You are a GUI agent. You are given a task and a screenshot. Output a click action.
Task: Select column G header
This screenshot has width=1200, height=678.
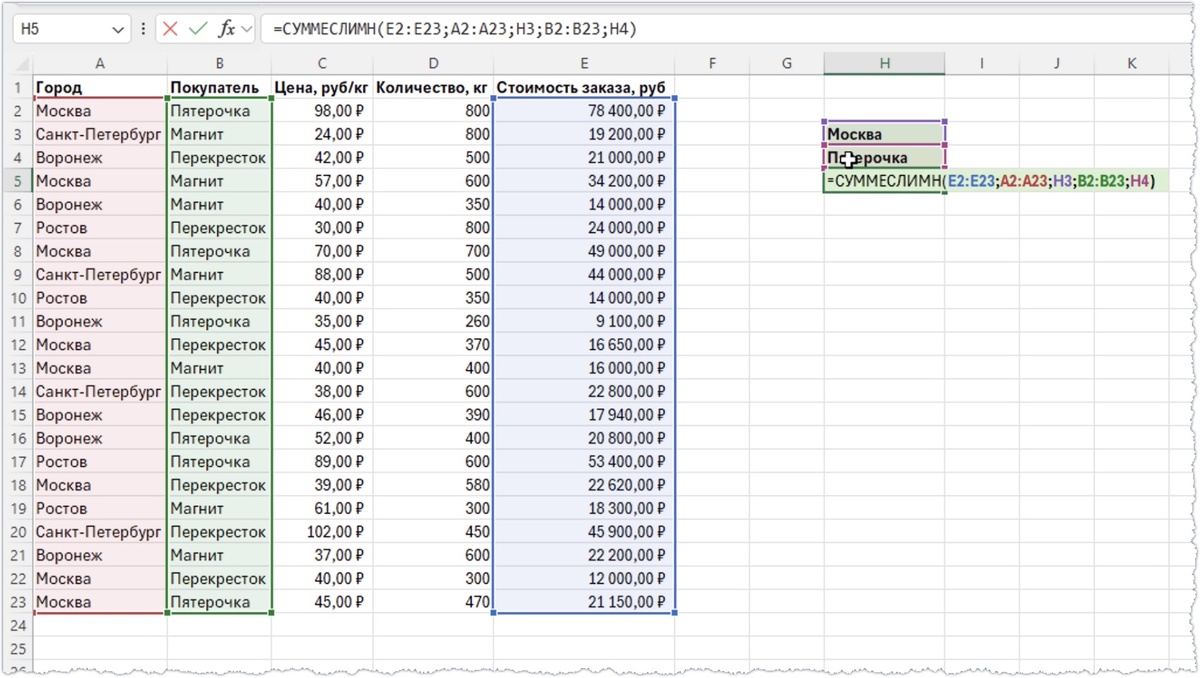pyautogui.click(x=787, y=64)
